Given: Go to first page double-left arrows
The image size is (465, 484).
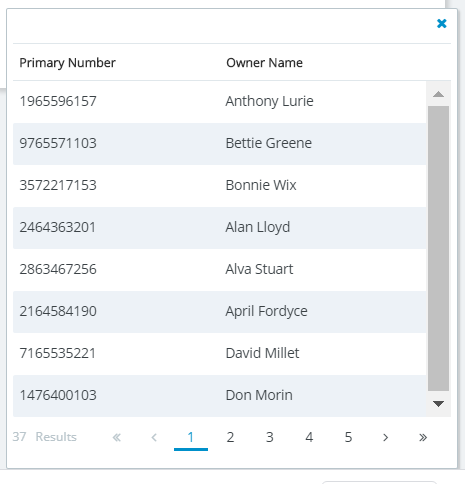Looking at the screenshot, I should [x=117, y=437].
